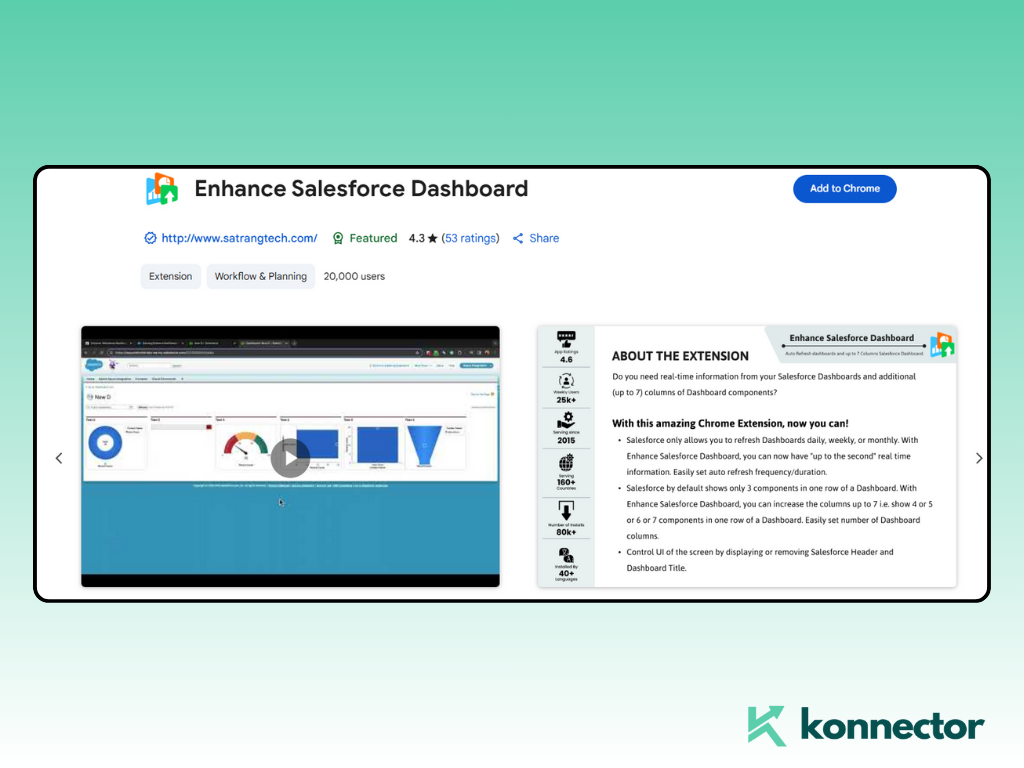Select the Workflow & Planning category chip
The image size is (1024, 768).
tap(261, 276)
